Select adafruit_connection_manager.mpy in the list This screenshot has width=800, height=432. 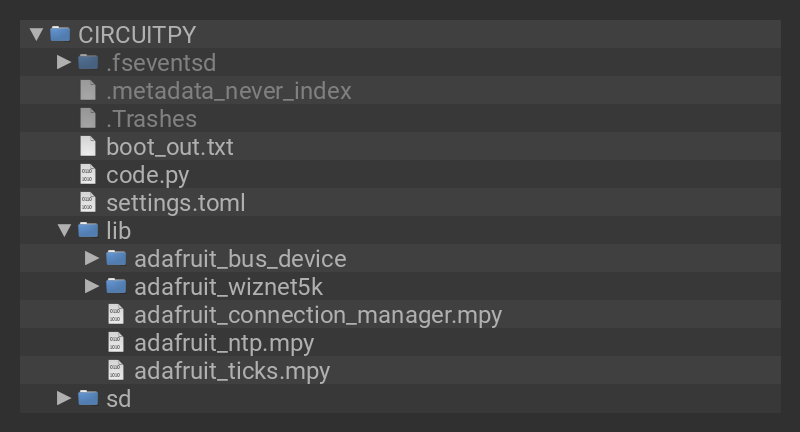pyautogui.click(x=317, y=314)
